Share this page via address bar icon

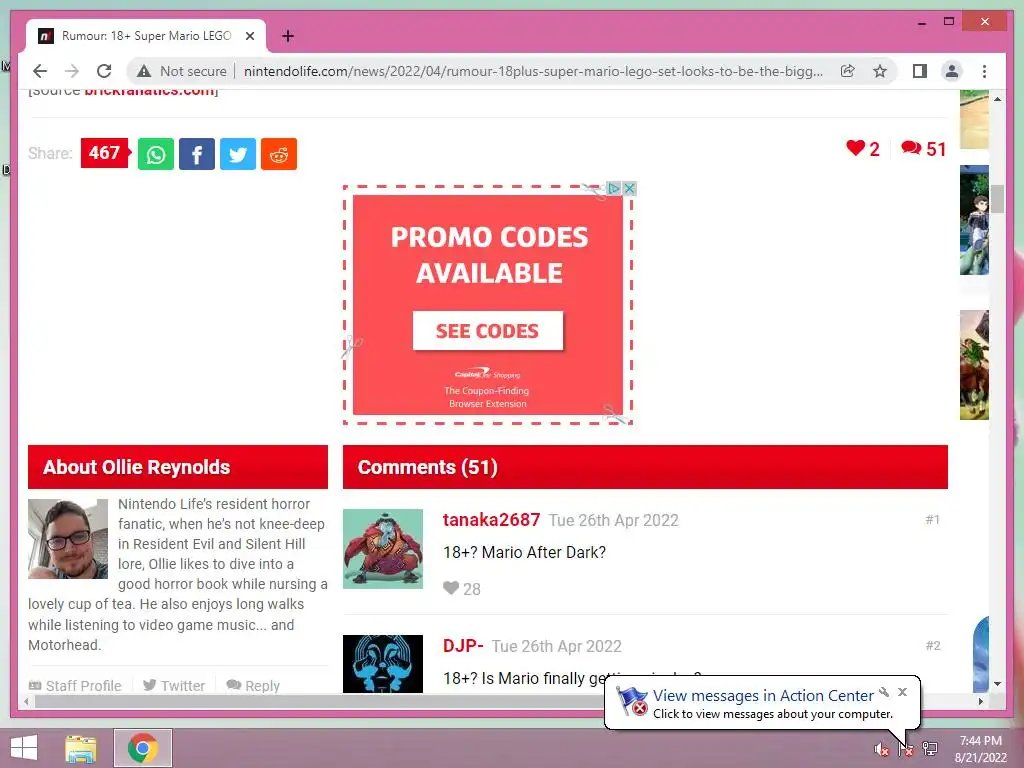click(848, 71)
